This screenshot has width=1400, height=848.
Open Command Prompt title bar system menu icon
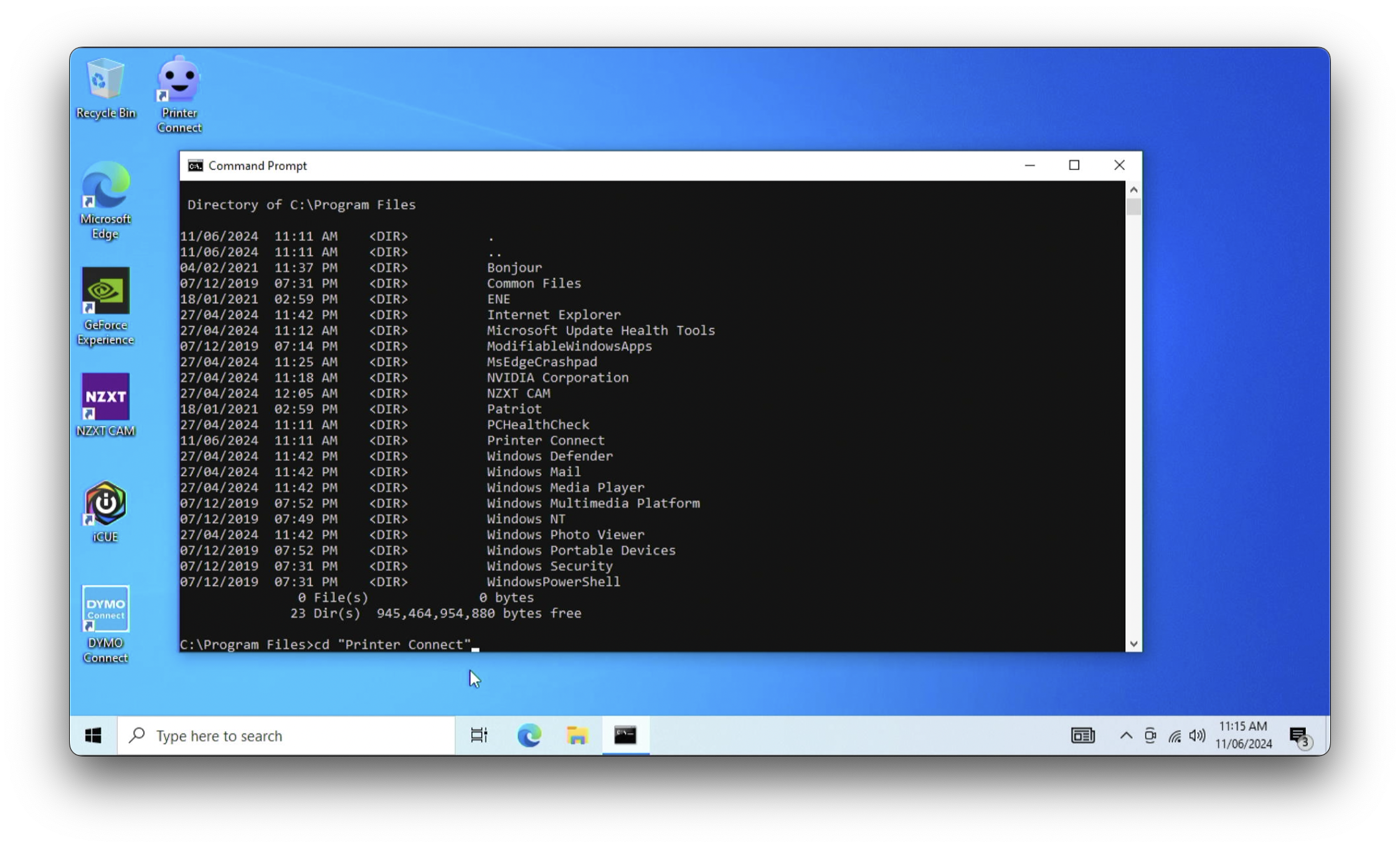pos(196,166)
